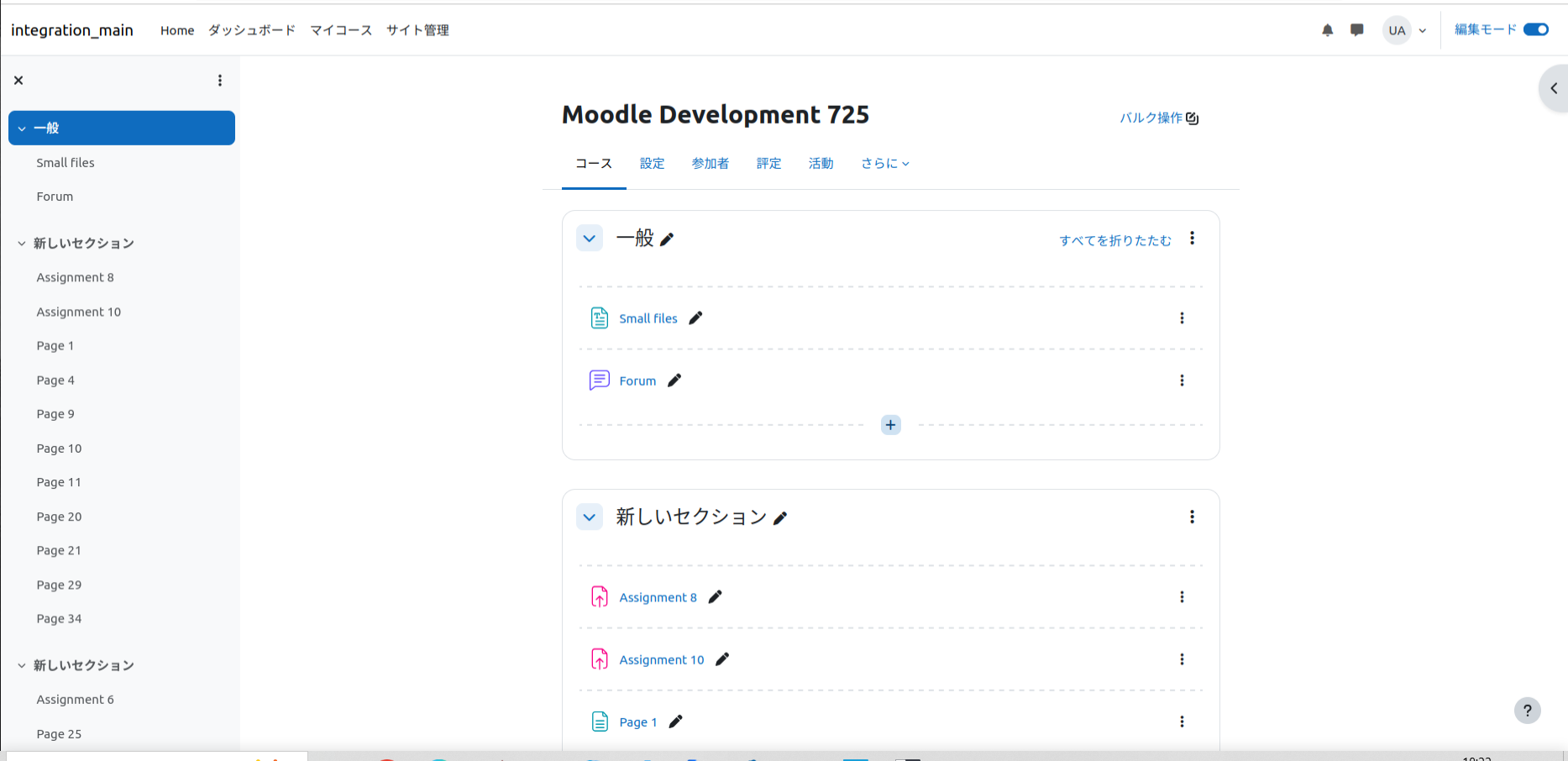Image resolution: width=1568 pixels, height=761 pixels.
Task: Click the Small files activity icon
Action: [600, 318]
